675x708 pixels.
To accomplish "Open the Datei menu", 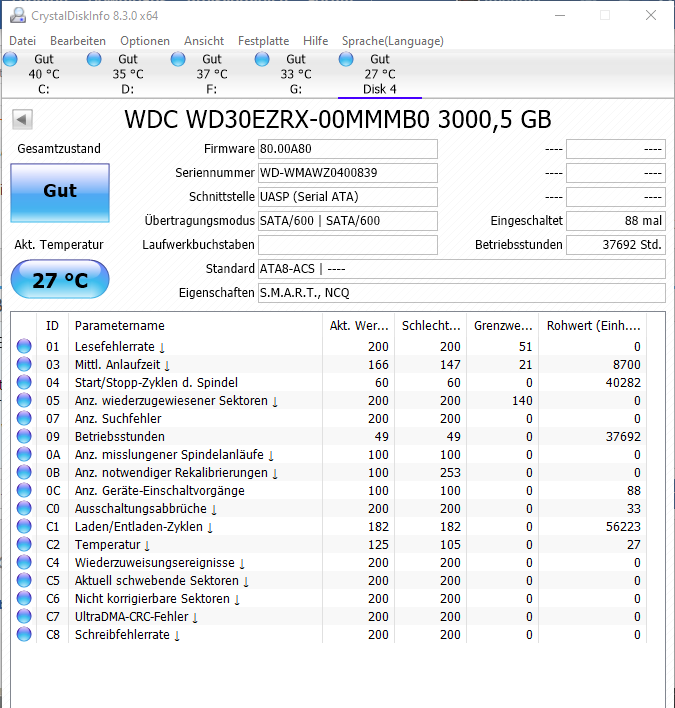I will [23, 41].
